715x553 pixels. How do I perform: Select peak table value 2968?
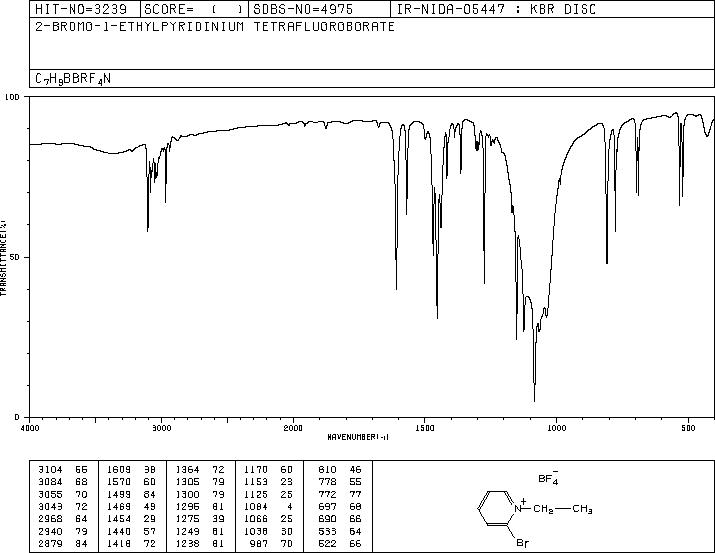click(x=51, y=519)
